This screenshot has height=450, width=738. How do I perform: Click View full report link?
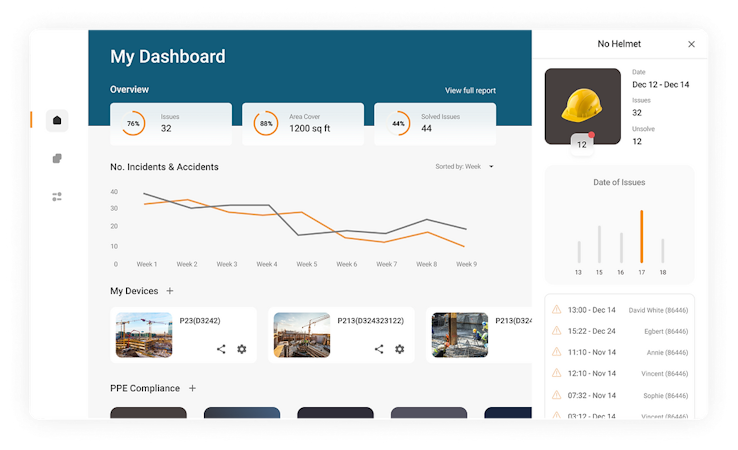(470, 90)
